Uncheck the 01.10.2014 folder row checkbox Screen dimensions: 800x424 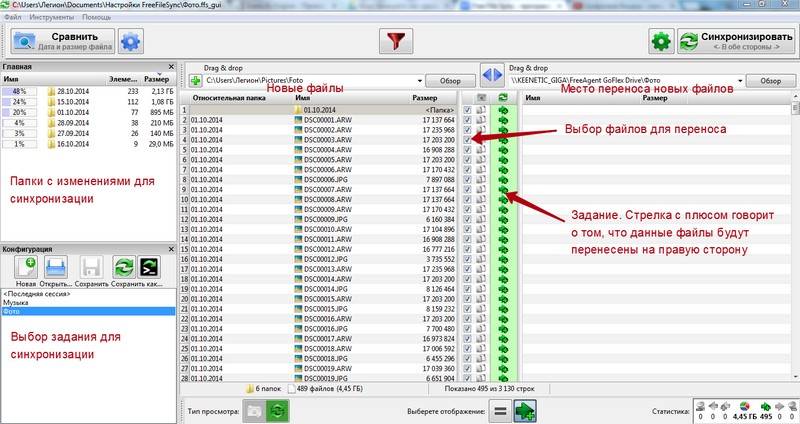(x=467, y=110)
